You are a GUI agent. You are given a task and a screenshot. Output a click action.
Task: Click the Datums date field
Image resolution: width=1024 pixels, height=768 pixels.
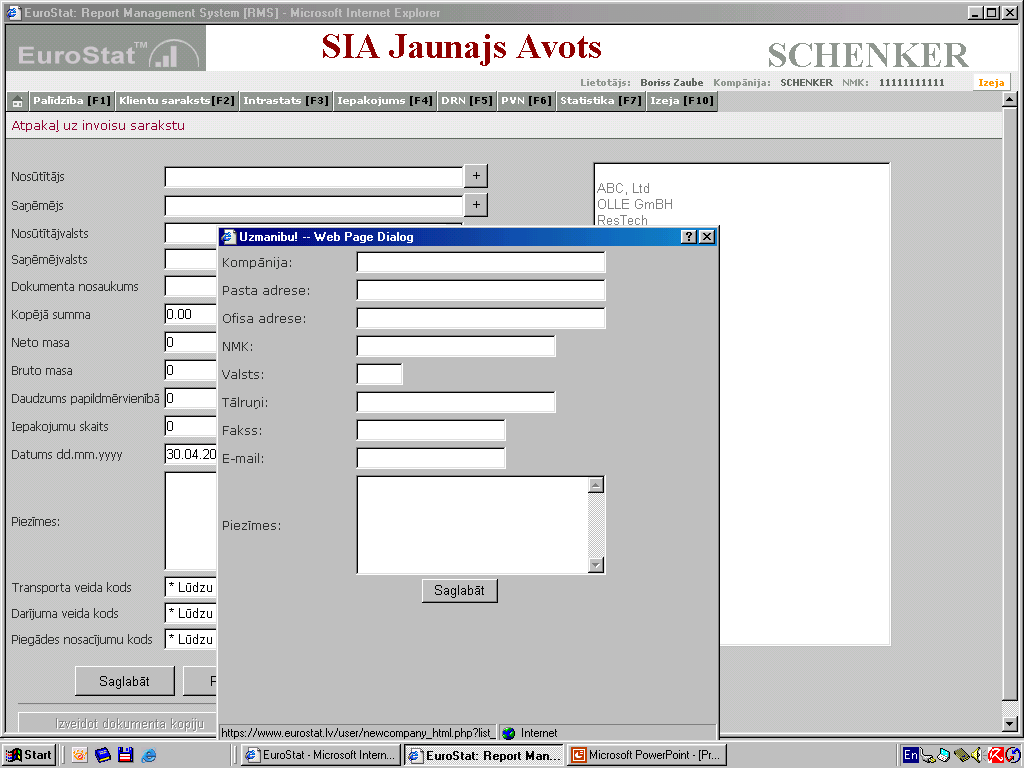click(x=191, y=455)
